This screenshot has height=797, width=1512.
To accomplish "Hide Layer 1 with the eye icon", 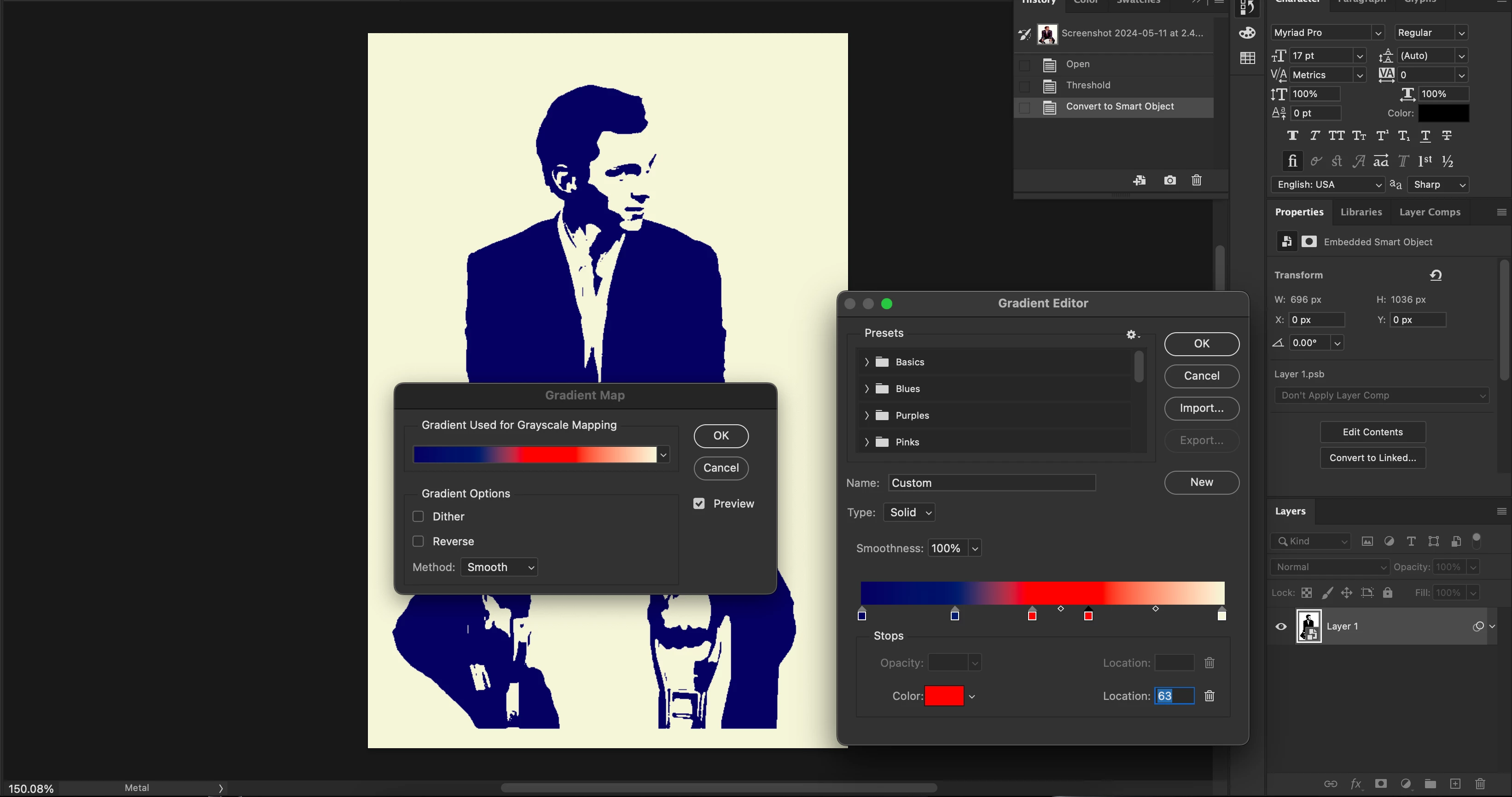I will (1281, 626).
